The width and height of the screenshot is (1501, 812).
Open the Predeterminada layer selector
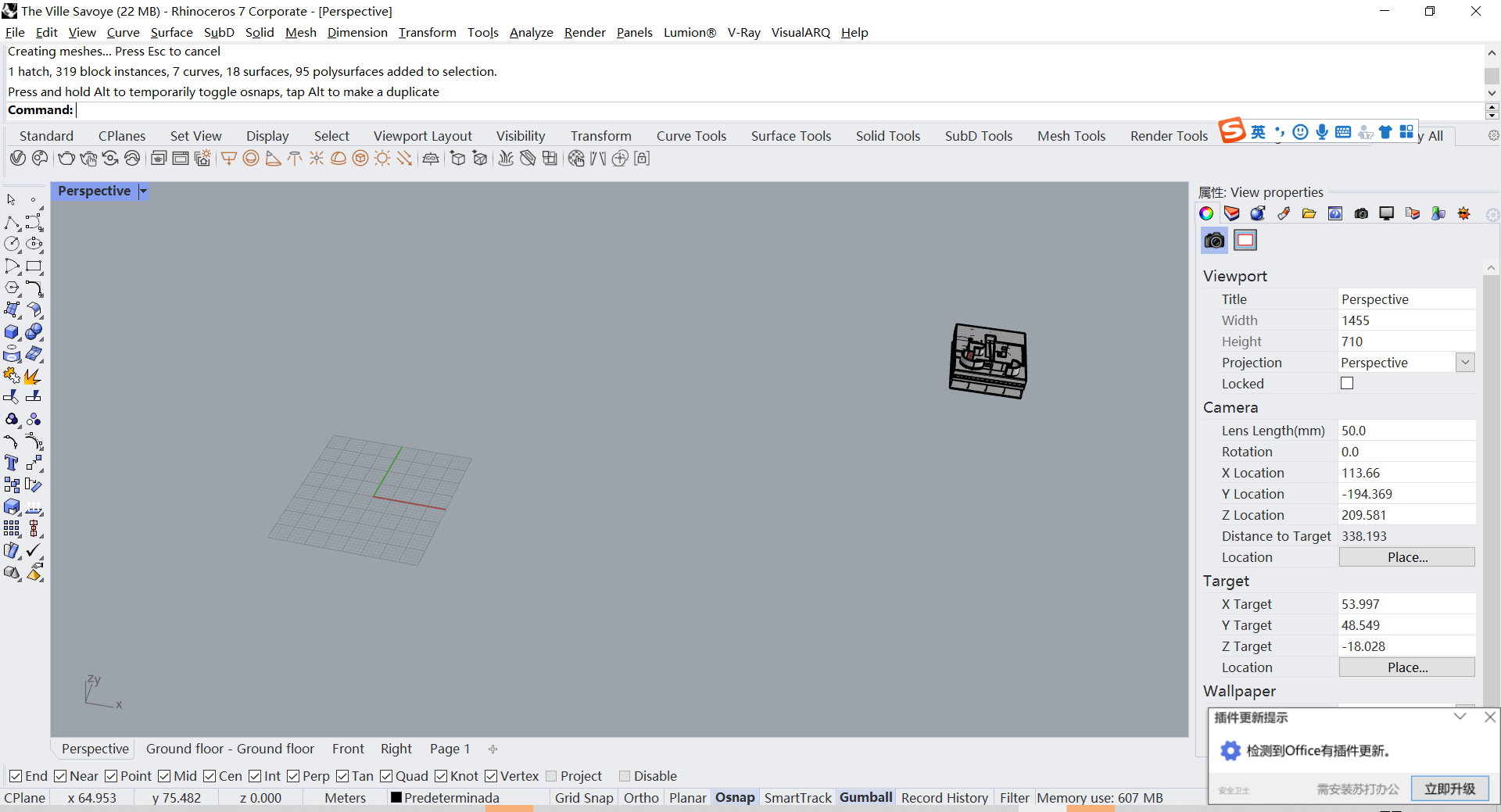445,797
